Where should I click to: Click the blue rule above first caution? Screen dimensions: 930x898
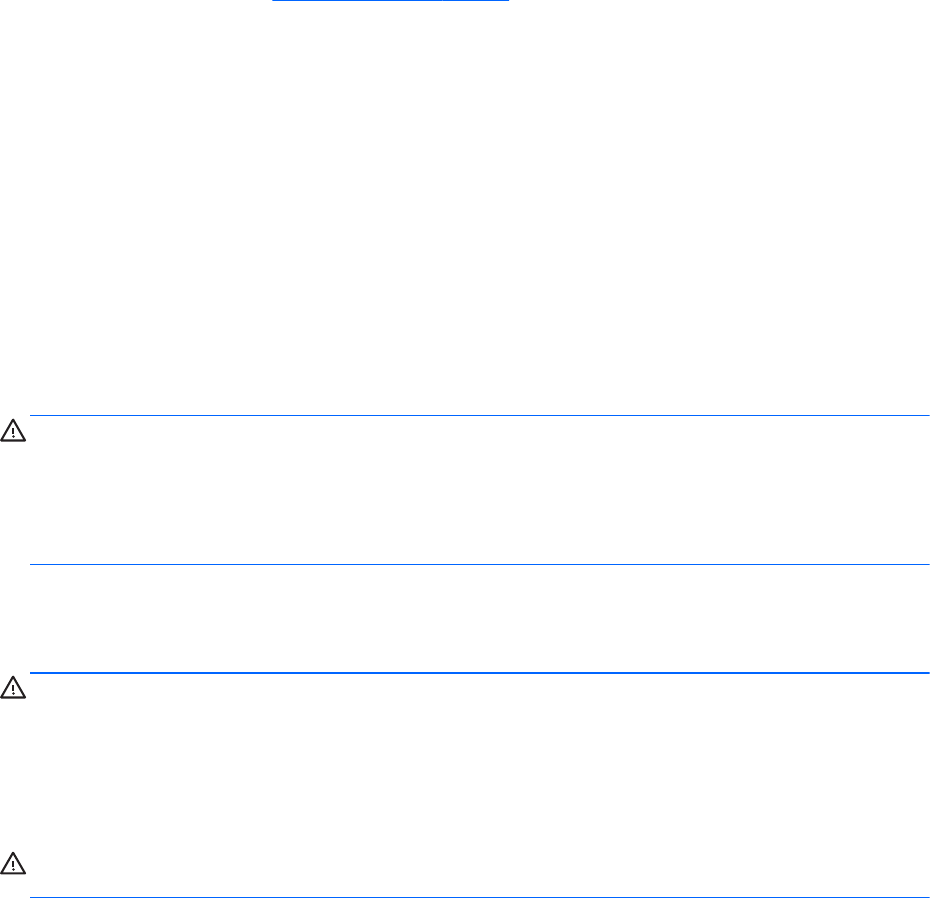click(x=479, y=415)
